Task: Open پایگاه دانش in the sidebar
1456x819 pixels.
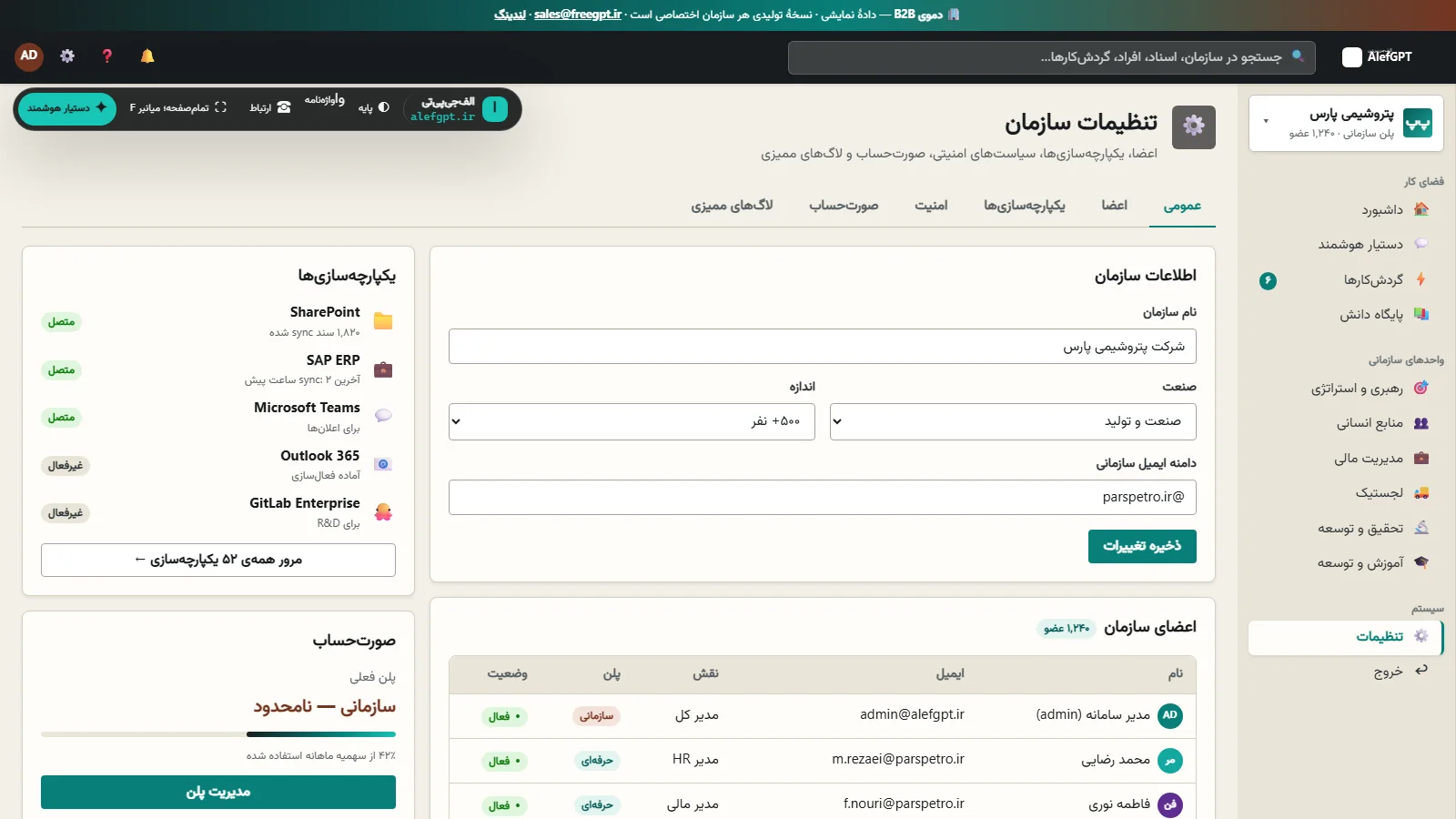Action: [1346, 315]
